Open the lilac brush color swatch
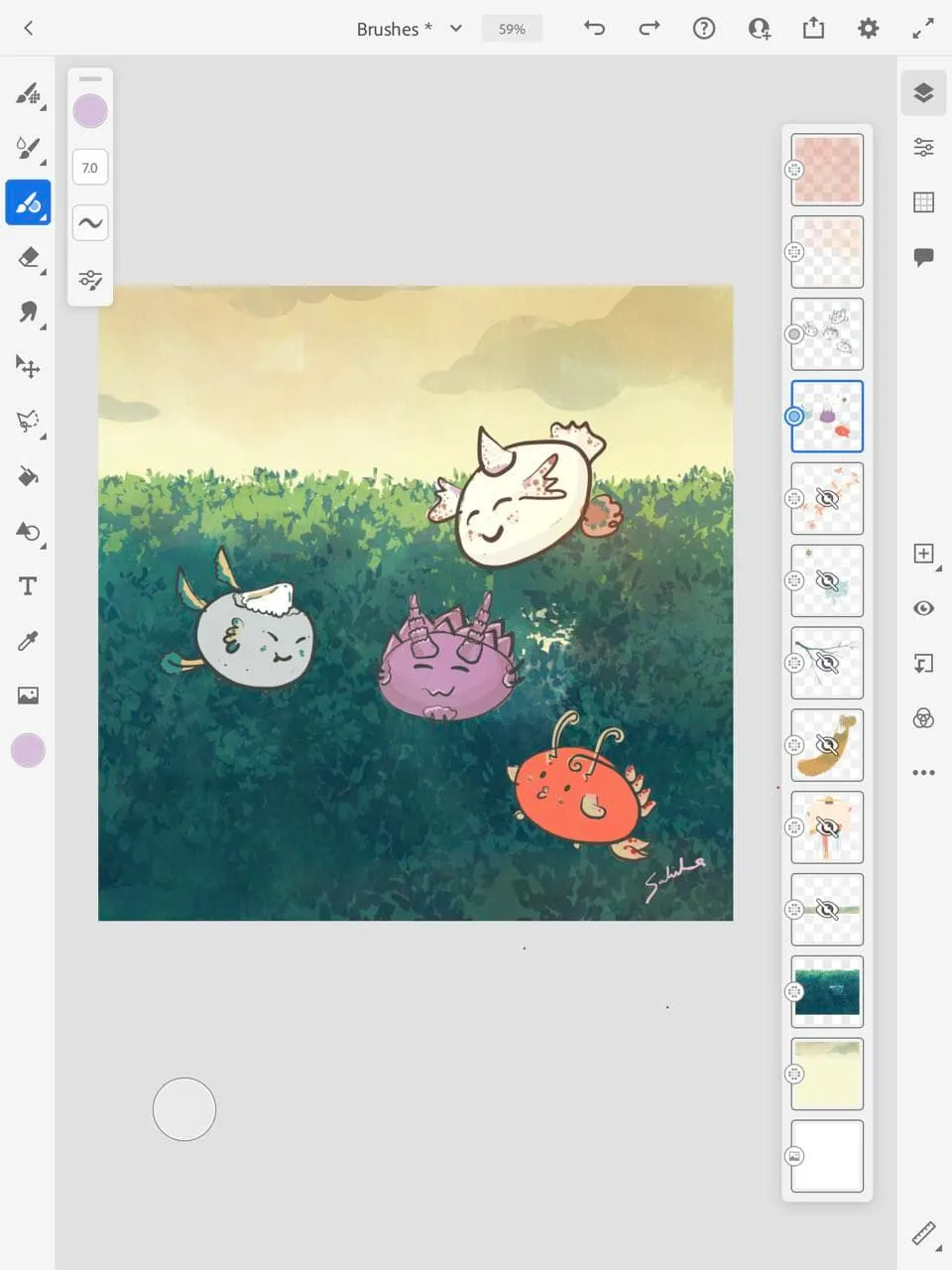952x1270 pixels. 90,111
